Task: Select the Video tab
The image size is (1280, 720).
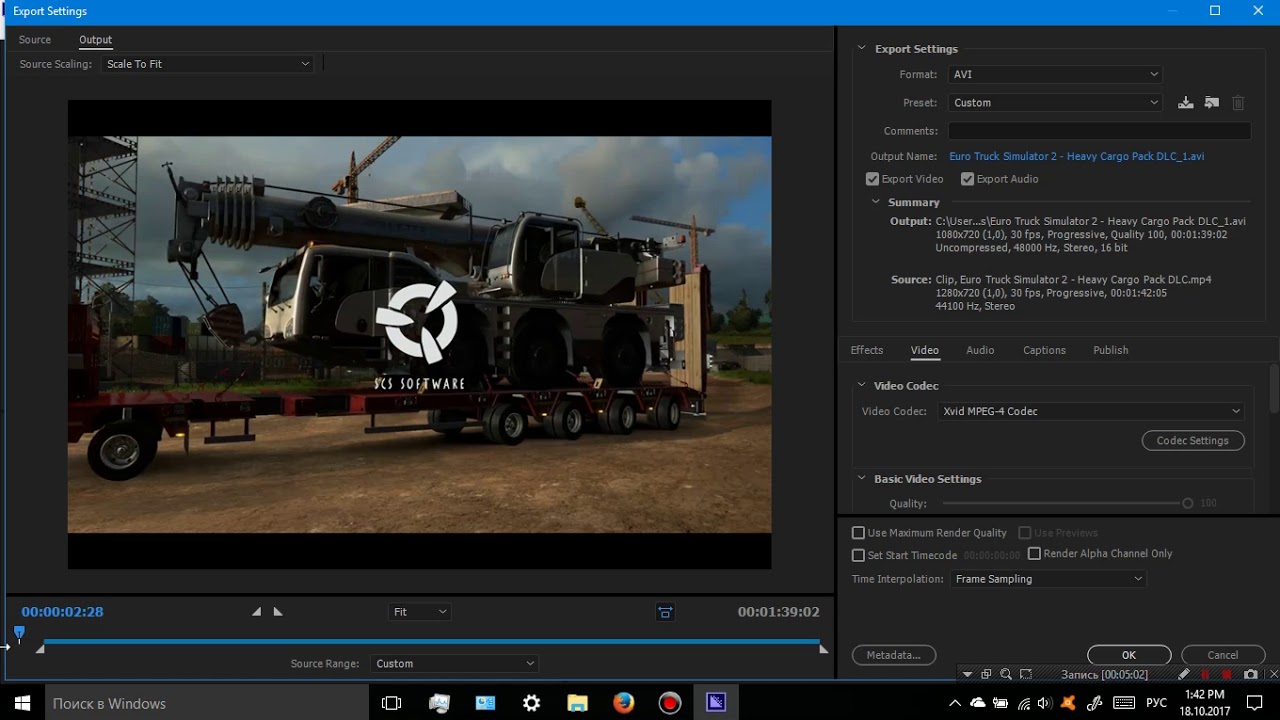Action: (x=925, y=350)
